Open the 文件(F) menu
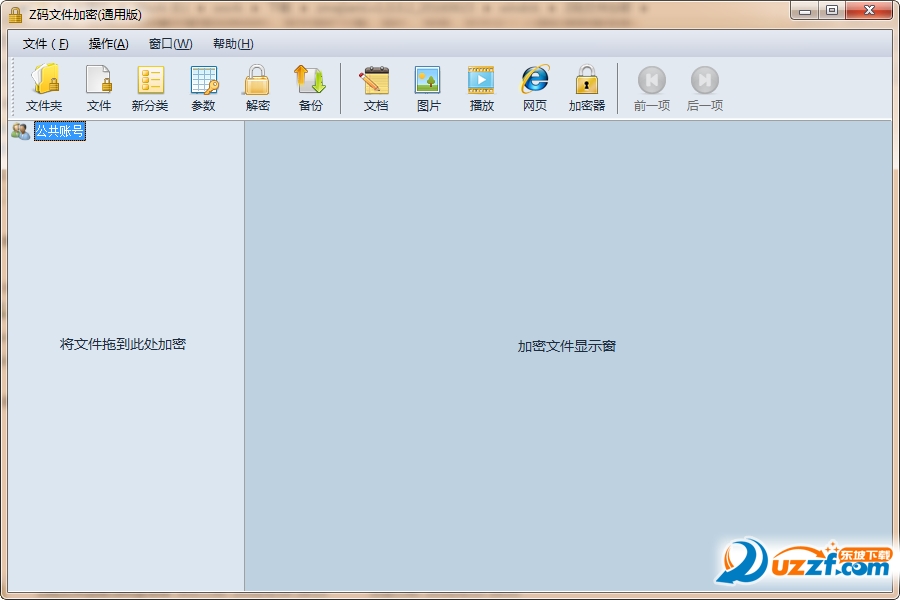This screenshot has width=900, height=600. (46, 44)
